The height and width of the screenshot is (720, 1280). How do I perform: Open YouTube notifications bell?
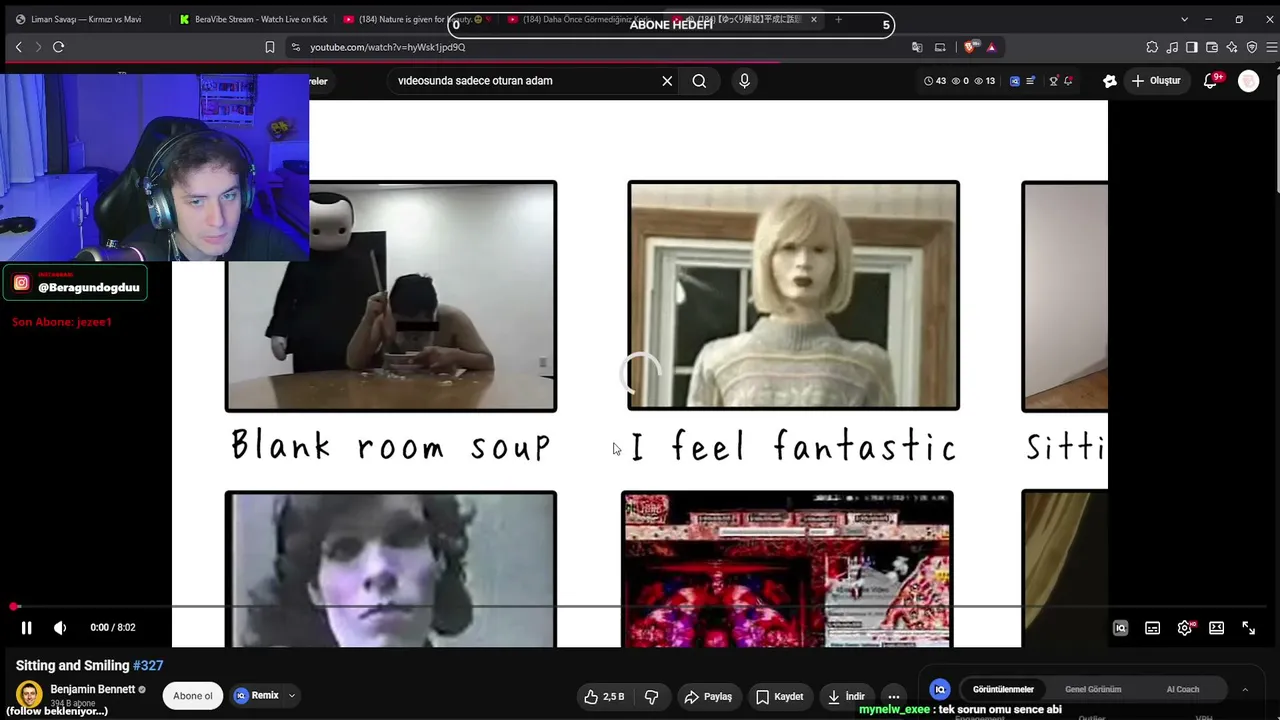(x=1211, y=81)
